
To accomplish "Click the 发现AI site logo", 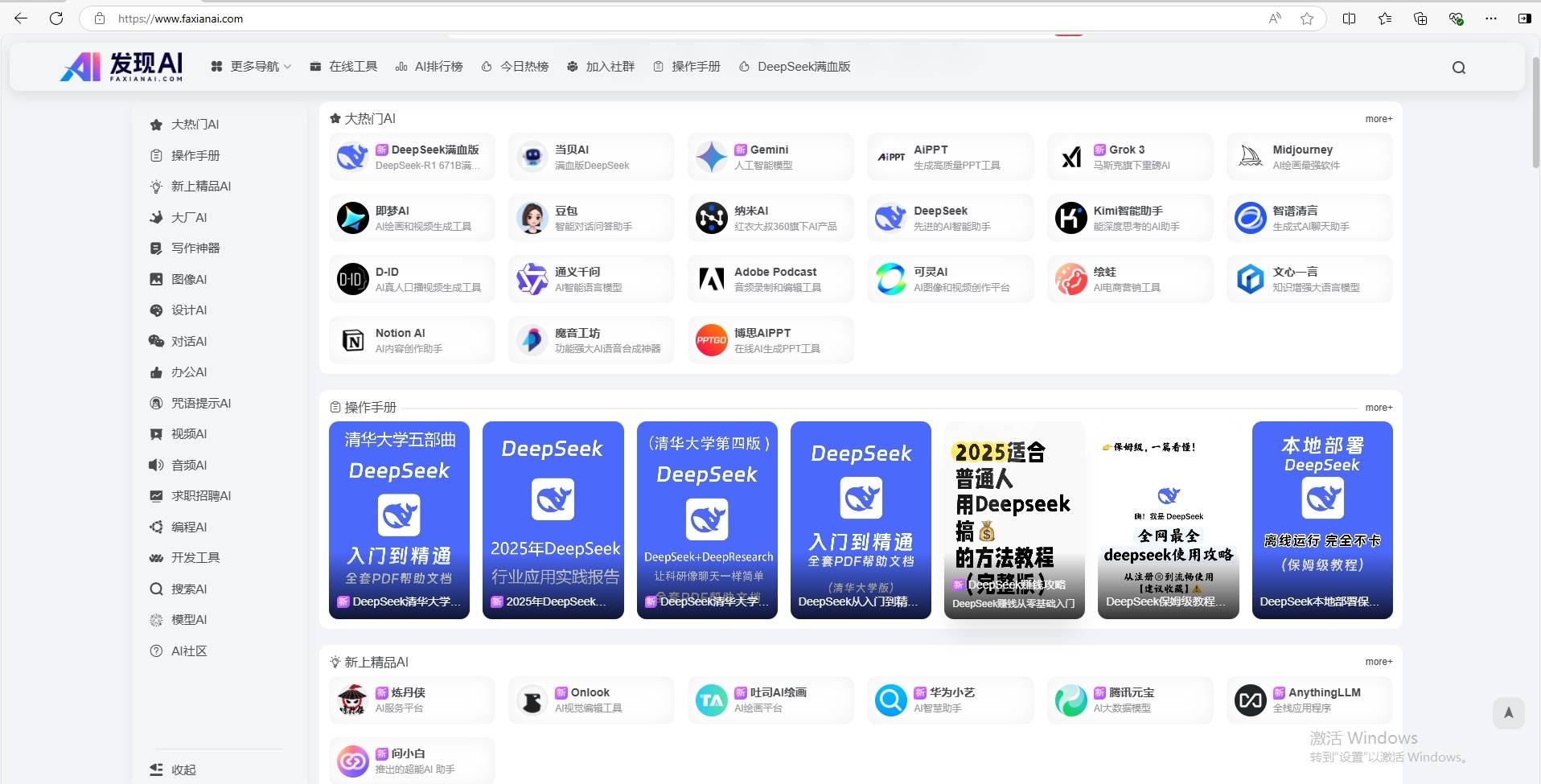I will 122,67.
